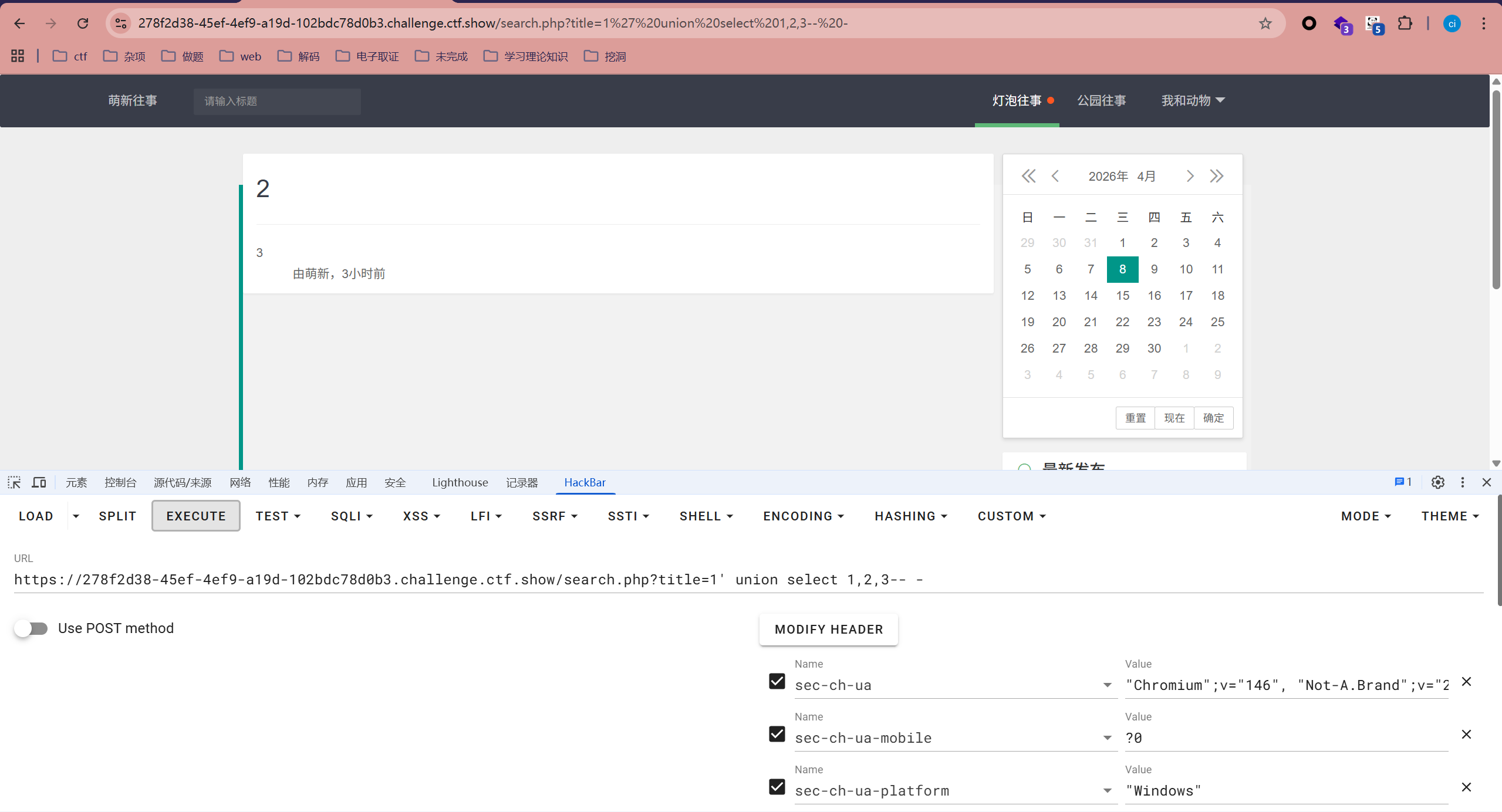
Task: Remove the sec-ch-ua header row
Action: pos(1466,681)
